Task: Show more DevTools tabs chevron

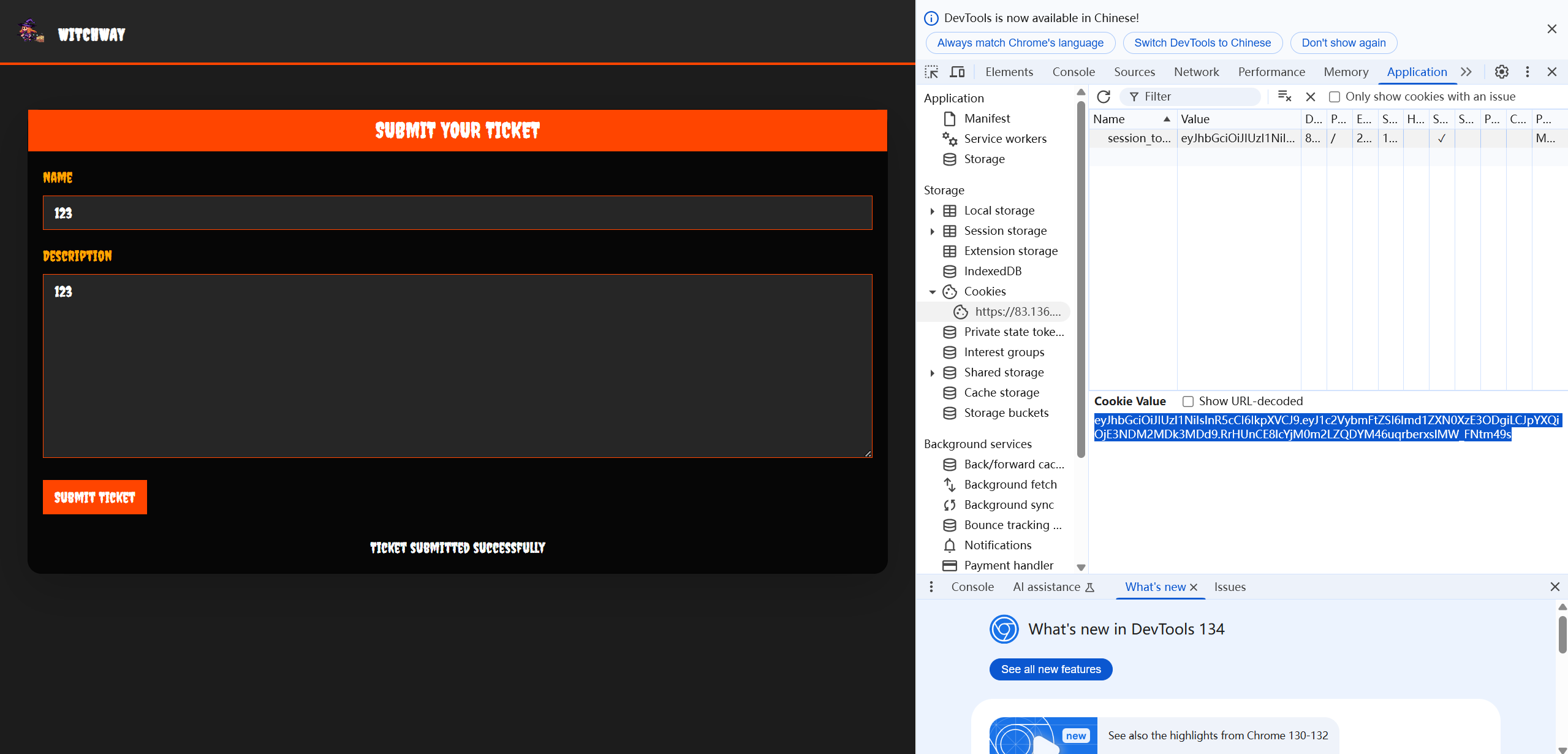Action: pyautogui.click(x=1466, y=72)
